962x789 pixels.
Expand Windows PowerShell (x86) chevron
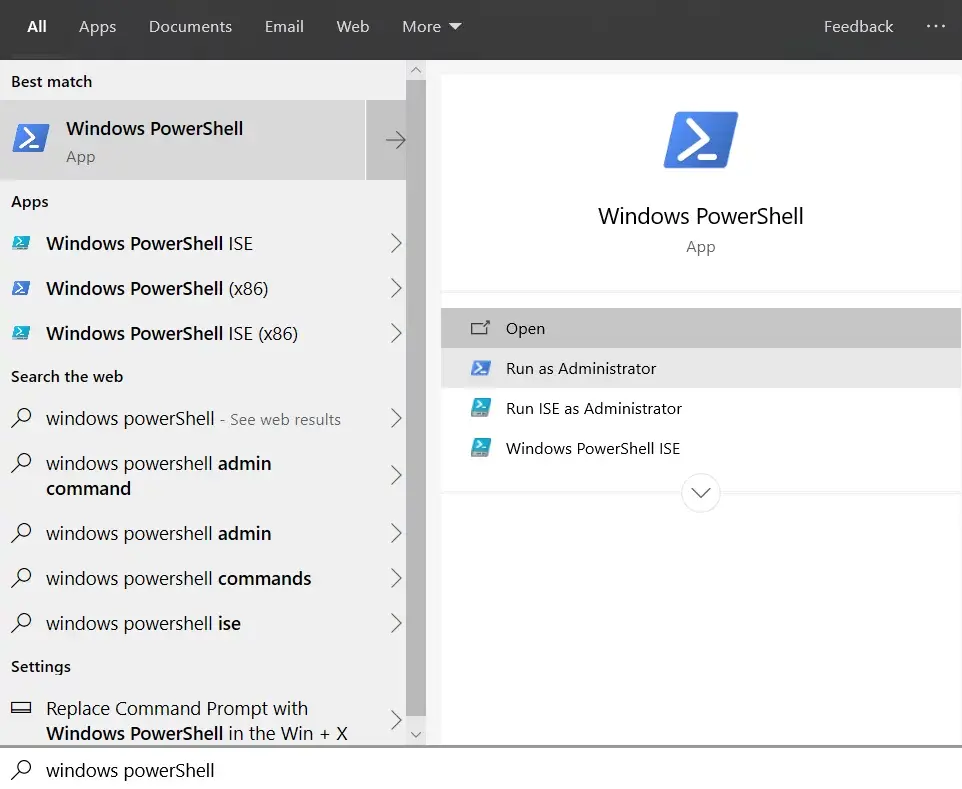(396, 288)
